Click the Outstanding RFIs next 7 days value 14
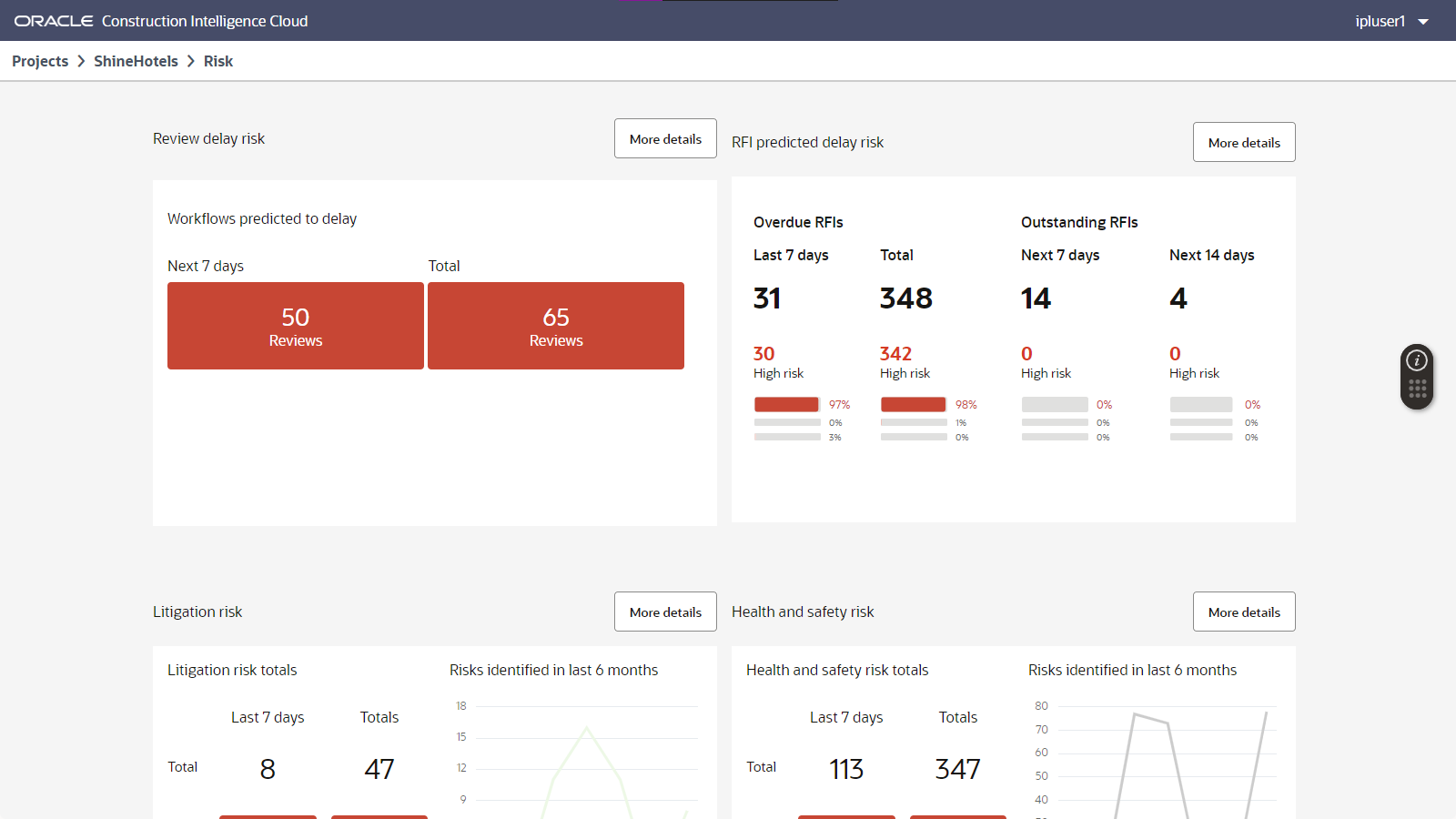Image resolution: width=1456 pixels, height=819 pixels. [x=1036, y=298]
